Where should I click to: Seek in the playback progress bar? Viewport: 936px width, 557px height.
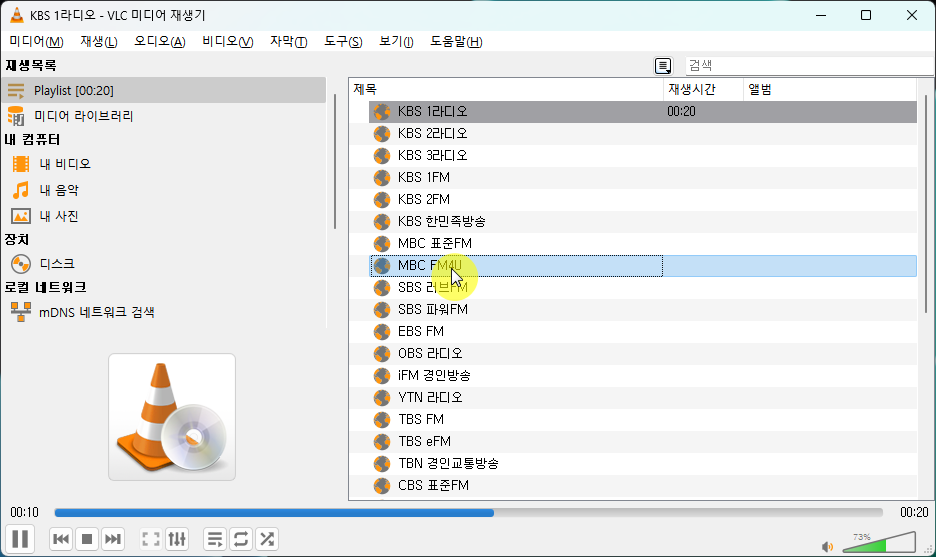tap(469, 512)
